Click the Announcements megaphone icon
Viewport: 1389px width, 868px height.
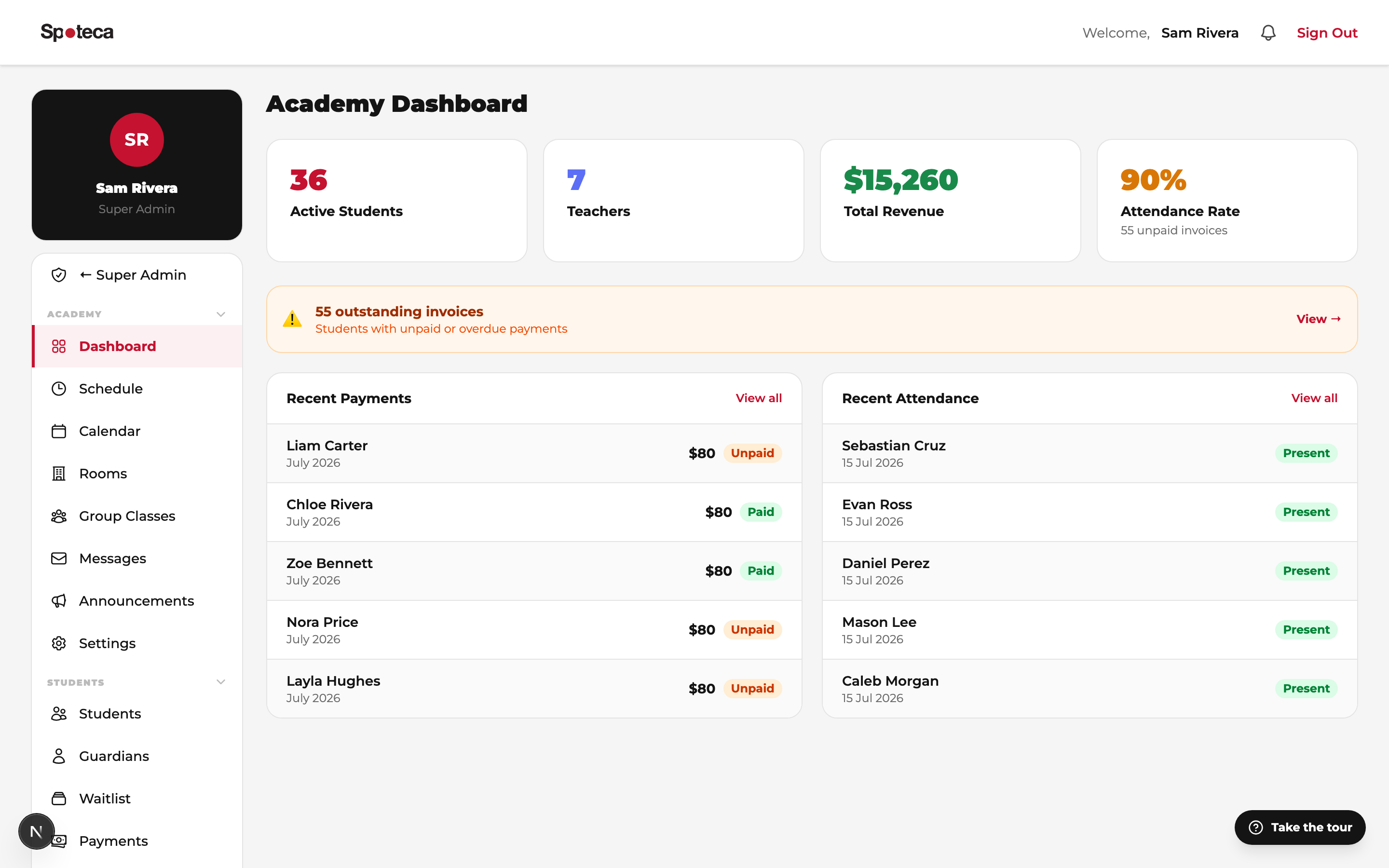click(x=58, y=601)
